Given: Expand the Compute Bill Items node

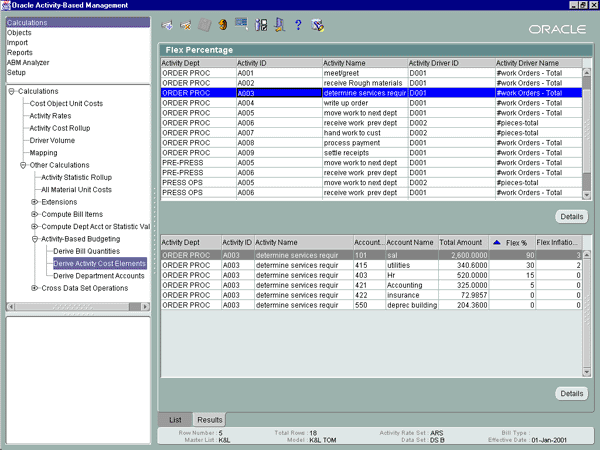Looking at the screenshot, I should point(35,214).
